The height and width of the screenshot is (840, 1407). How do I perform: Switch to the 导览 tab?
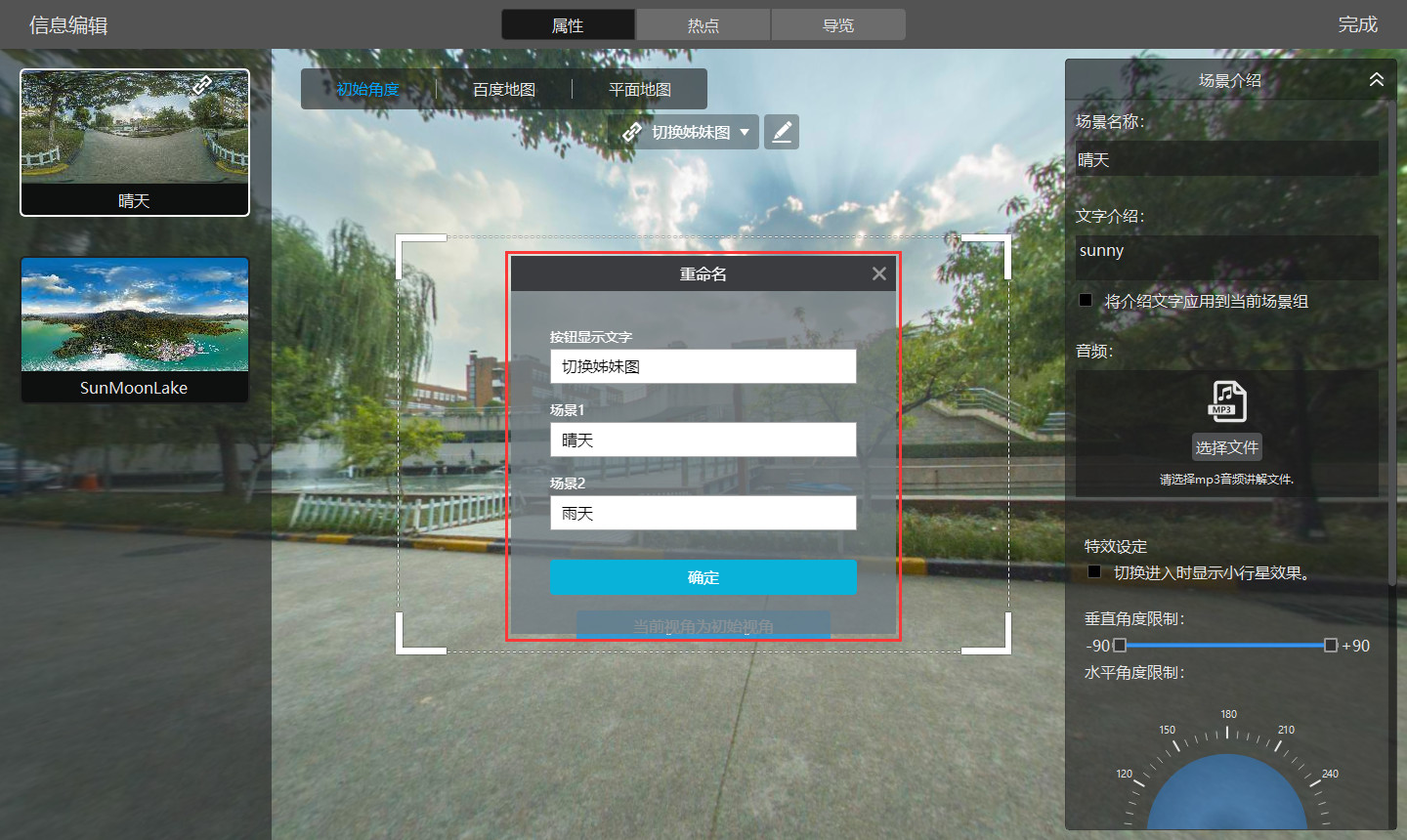[x=837, y=25]
